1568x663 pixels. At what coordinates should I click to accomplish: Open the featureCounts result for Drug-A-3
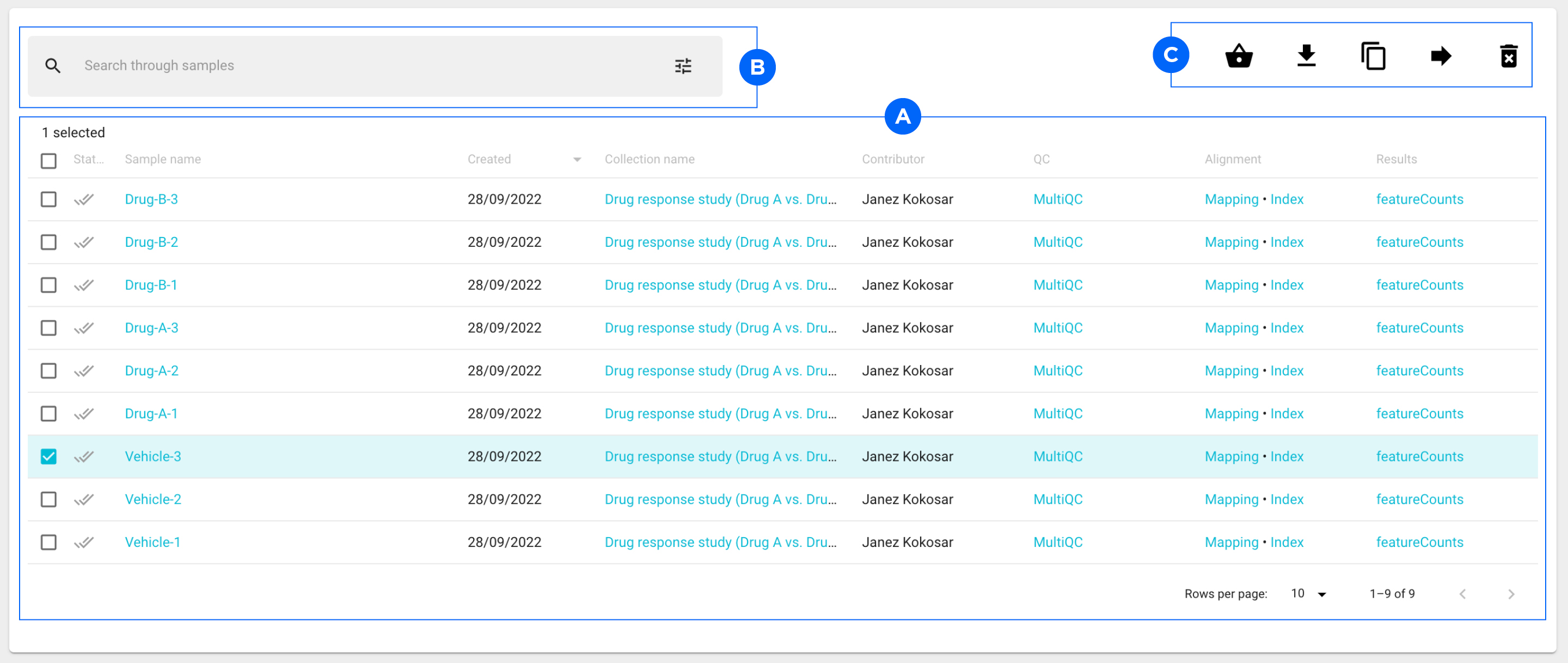(1419, 328)
